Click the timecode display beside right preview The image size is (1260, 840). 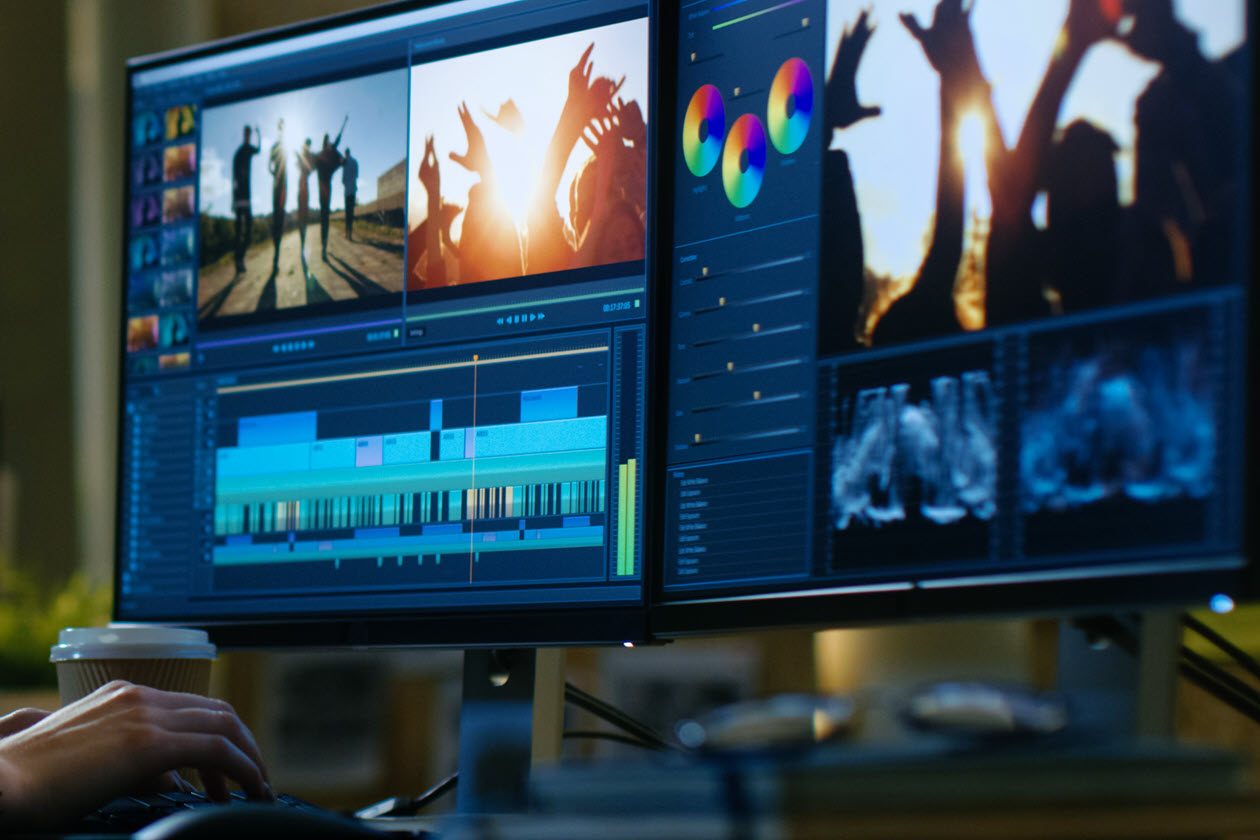[616, 307]
